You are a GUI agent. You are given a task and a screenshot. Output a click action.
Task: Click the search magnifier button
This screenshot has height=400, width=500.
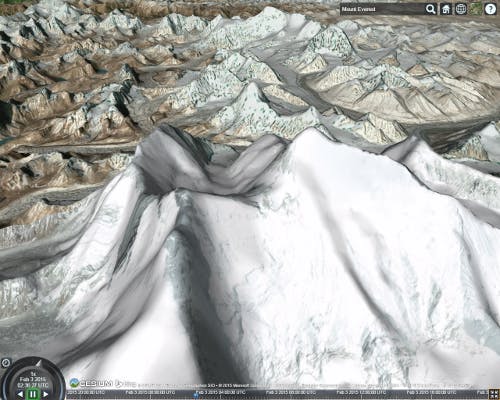point(430,9)
